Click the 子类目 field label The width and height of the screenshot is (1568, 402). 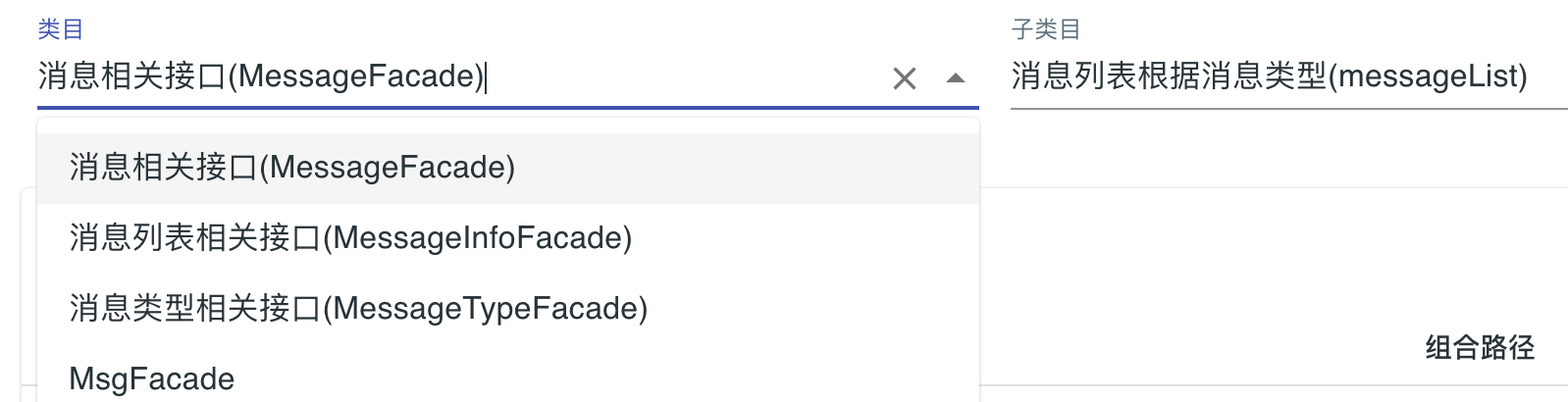(x=1046, y=29)
